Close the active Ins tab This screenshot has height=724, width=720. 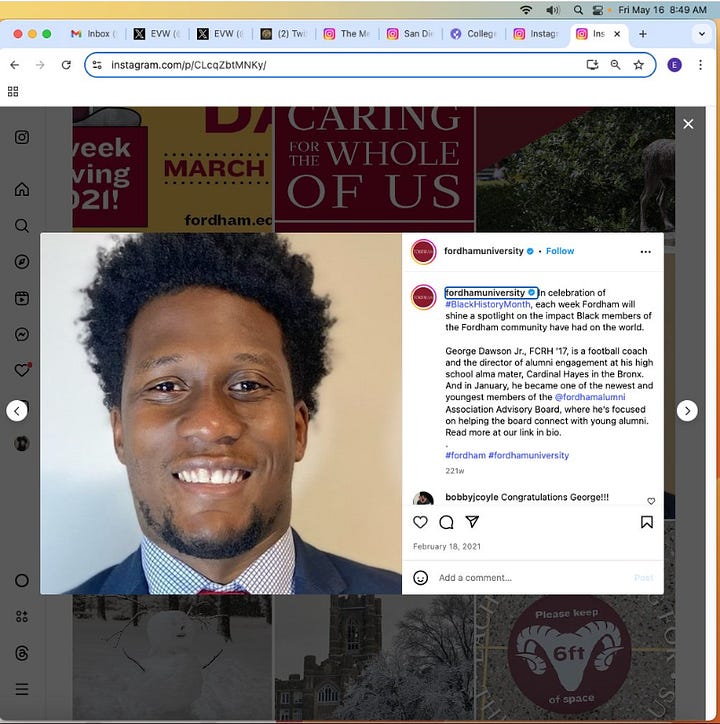point(617,34)
